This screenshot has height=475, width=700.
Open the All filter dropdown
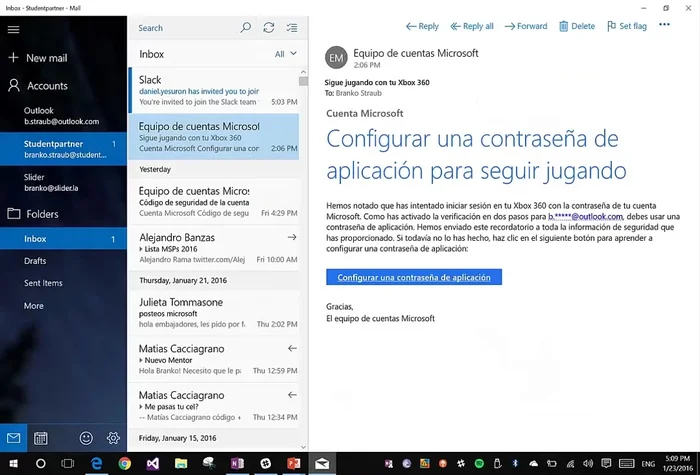(286, 54)
